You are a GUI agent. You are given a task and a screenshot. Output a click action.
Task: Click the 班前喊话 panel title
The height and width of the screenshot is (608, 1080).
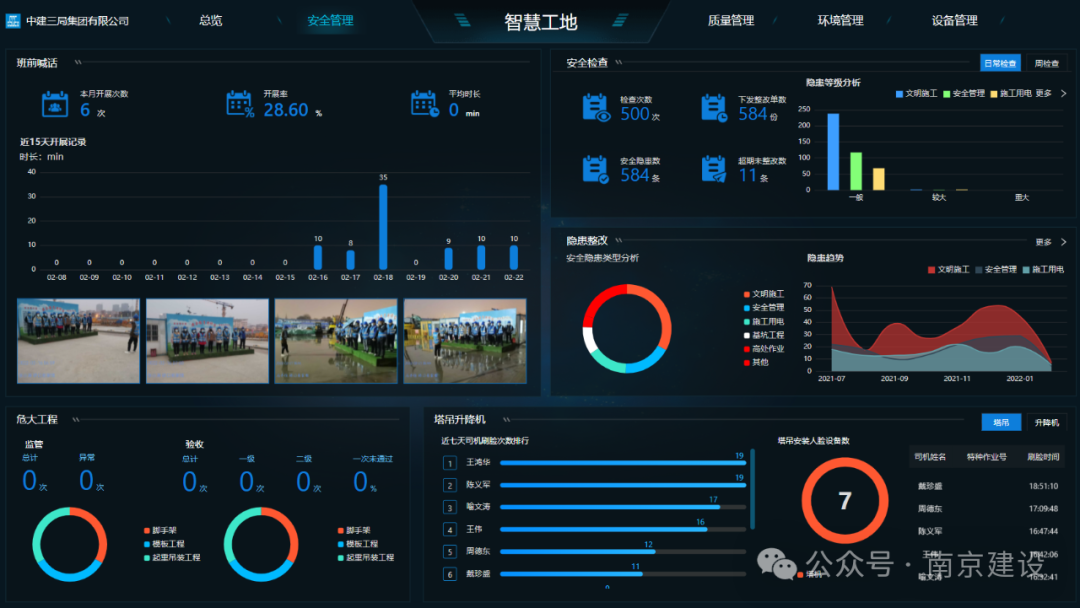pos(37,63)
